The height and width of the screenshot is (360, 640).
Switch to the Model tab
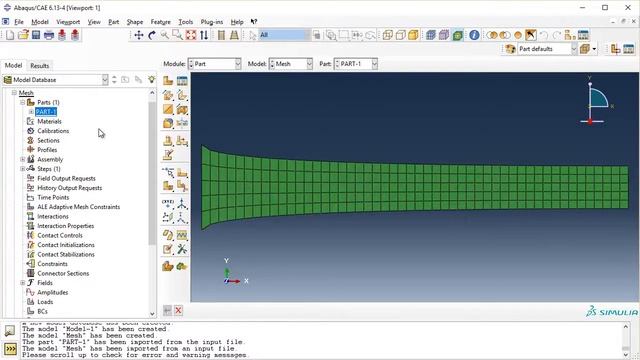coord(13,65)
